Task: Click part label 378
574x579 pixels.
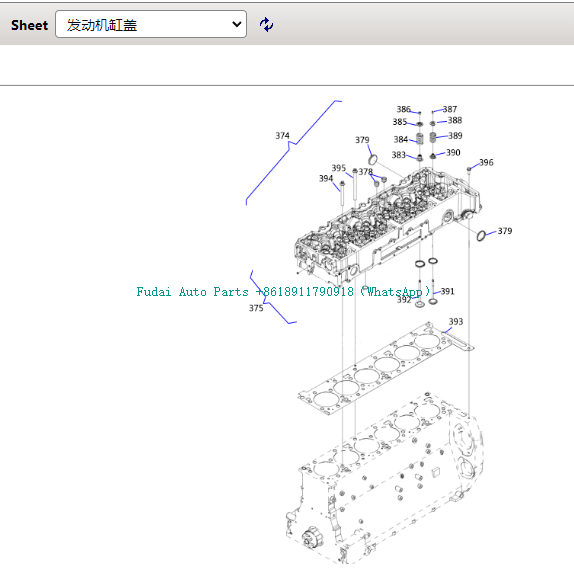Action: click(366, 172)
